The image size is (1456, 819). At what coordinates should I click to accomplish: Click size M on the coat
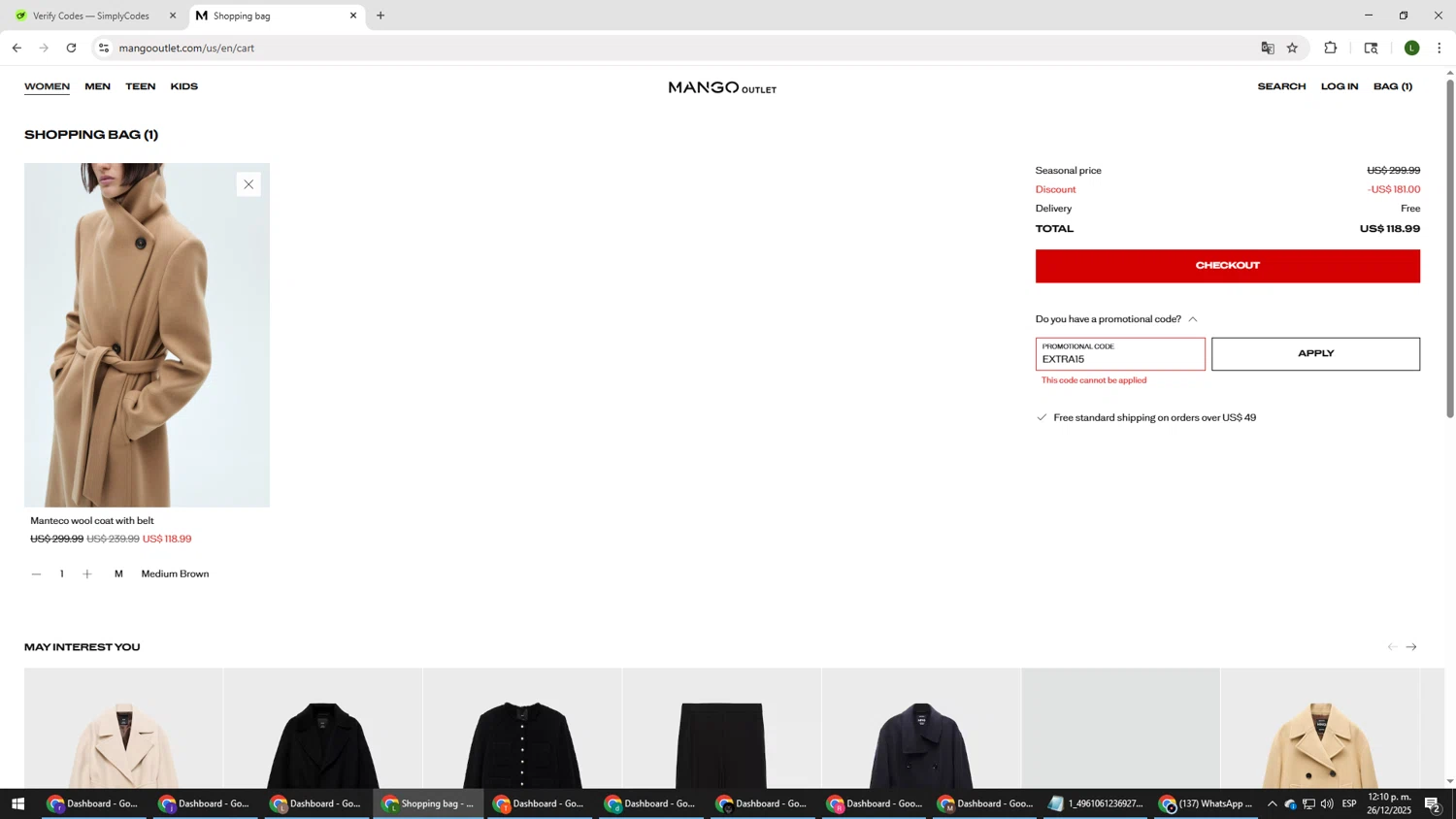(x=118, y=574)
